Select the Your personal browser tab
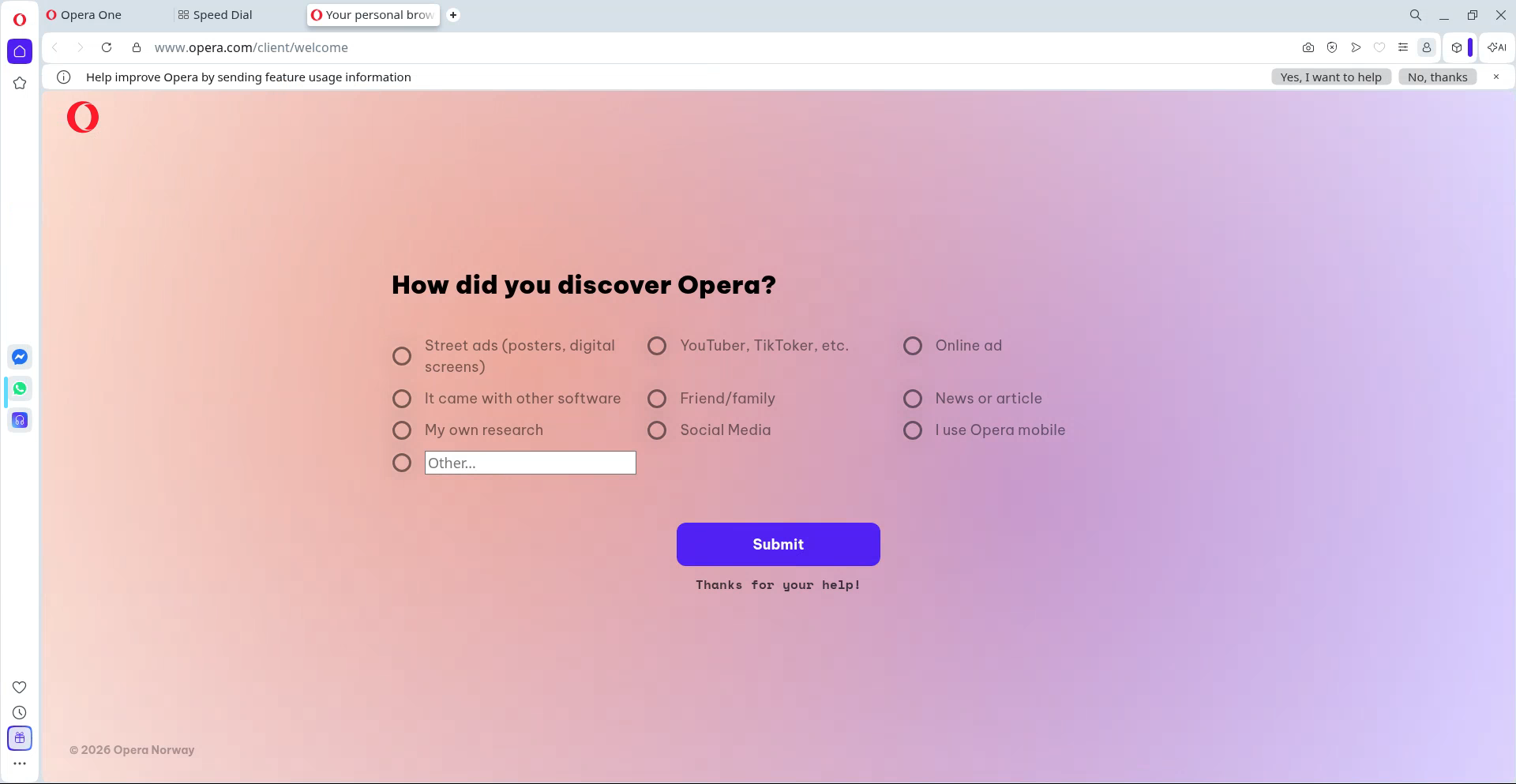 pos(373,15)
